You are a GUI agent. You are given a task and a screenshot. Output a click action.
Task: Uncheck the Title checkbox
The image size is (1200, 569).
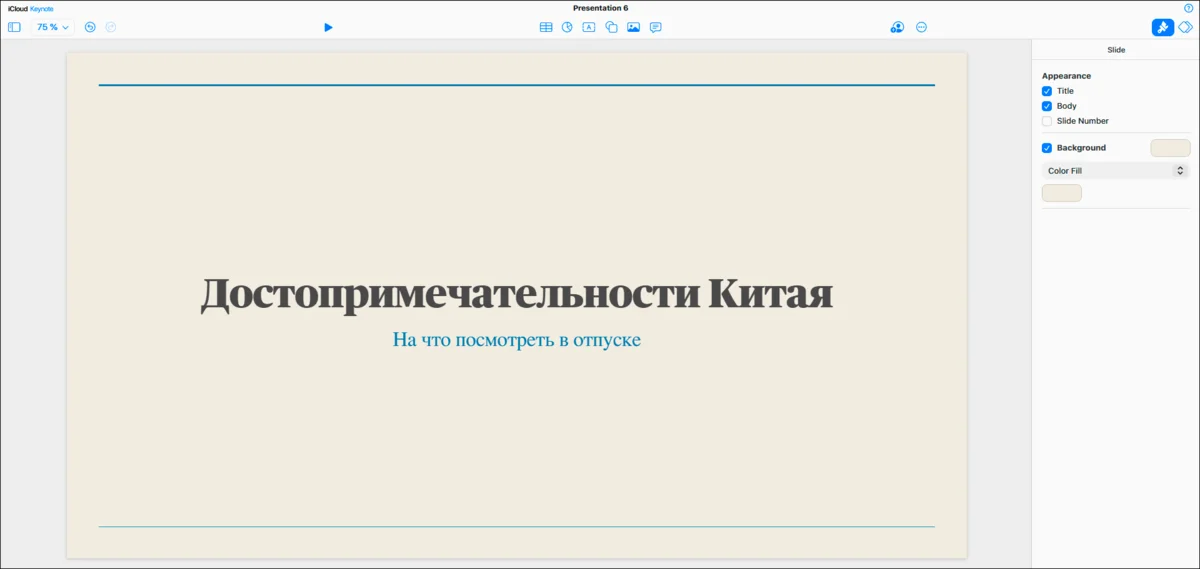[x=1047, y=91]
